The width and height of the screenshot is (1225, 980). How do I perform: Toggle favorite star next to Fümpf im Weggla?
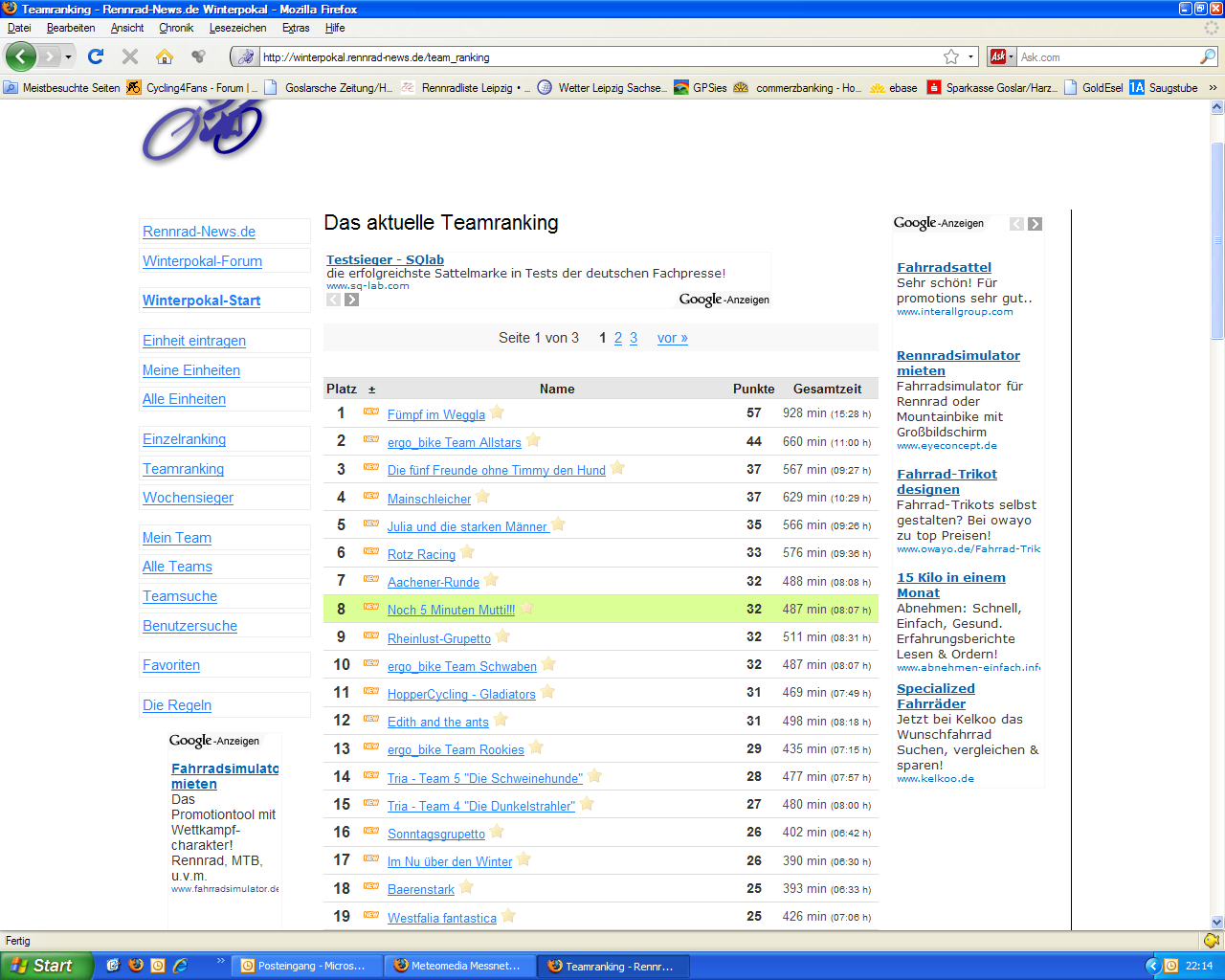coord(498,413)
